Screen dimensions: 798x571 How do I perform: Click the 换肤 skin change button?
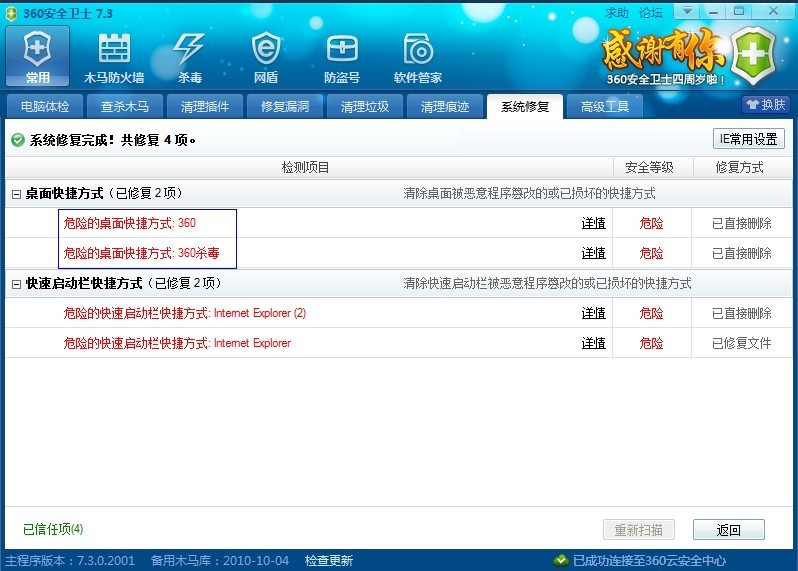[x=766, y=105]
